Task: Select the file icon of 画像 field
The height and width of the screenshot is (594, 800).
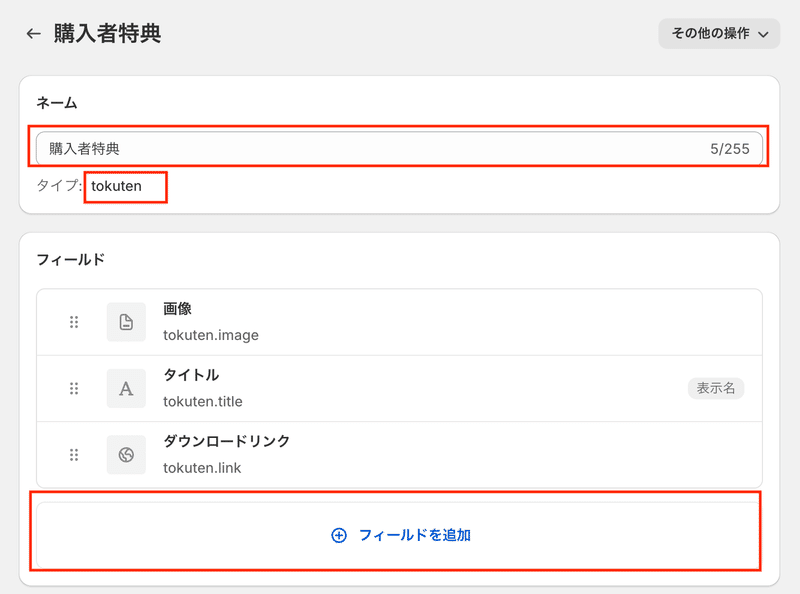Action: pos(126,322)
